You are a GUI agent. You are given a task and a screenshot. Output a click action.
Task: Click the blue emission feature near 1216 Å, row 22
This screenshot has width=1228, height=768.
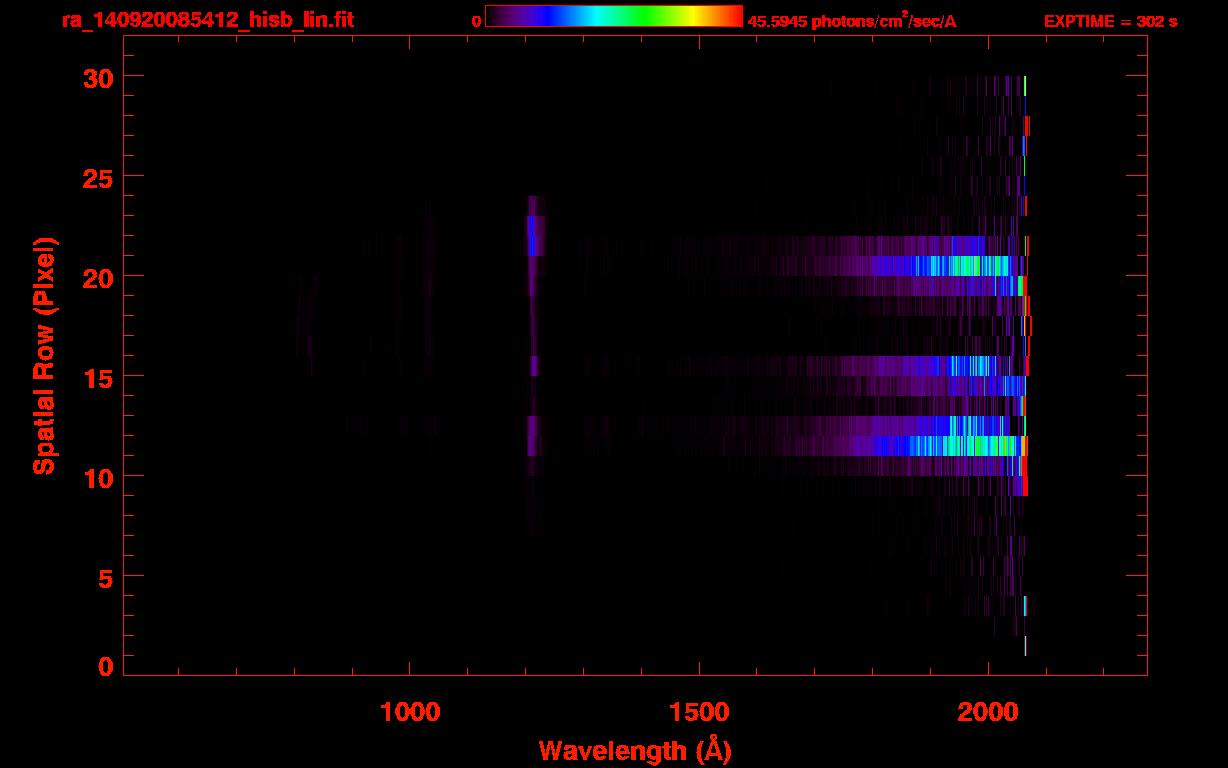536,236
